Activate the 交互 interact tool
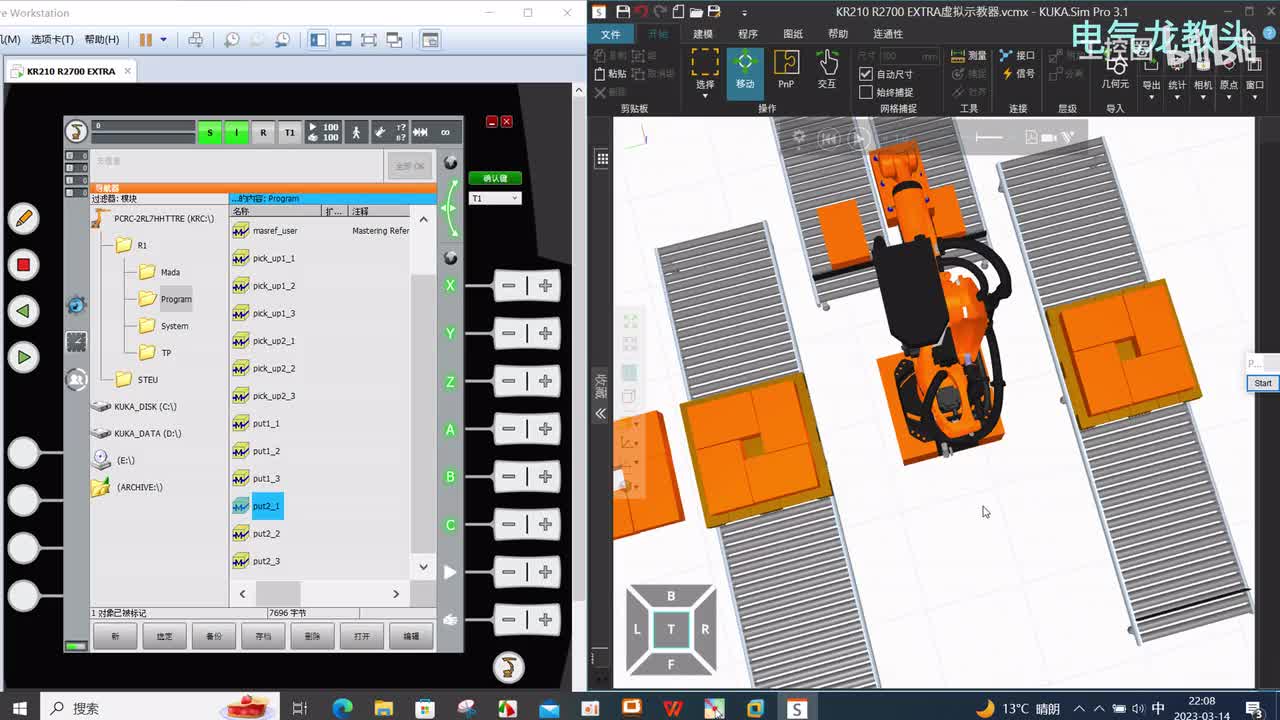1280x720 pixels. 827,69
